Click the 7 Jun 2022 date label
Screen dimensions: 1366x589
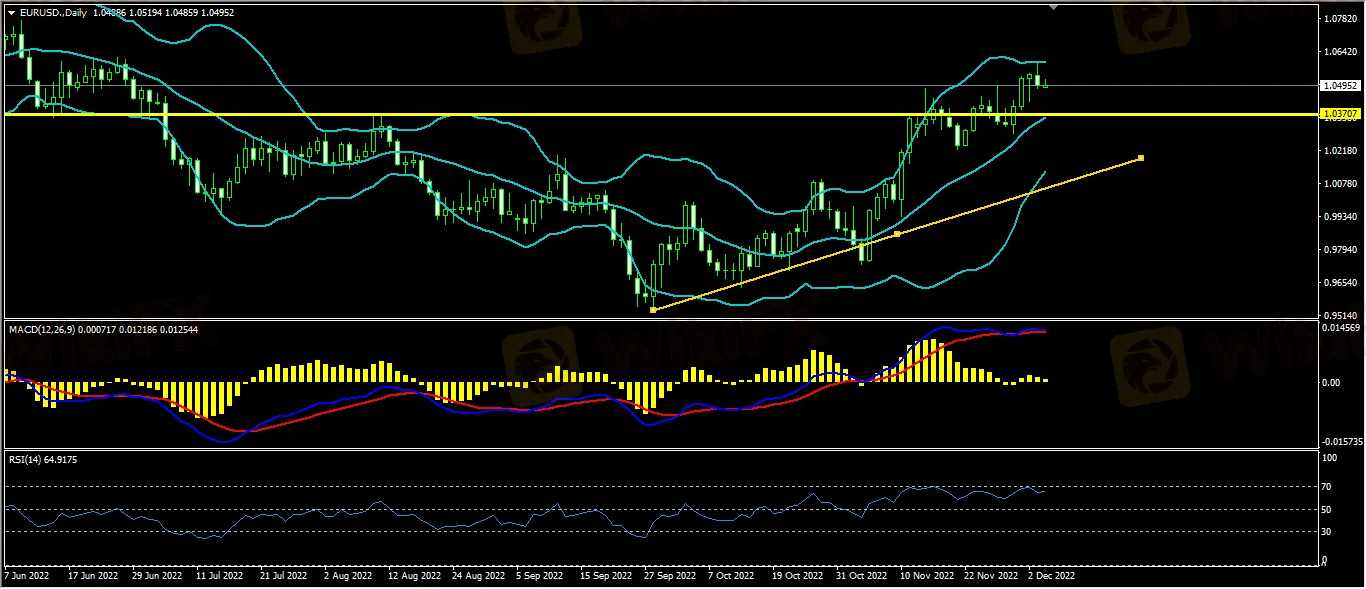(29, 576)
